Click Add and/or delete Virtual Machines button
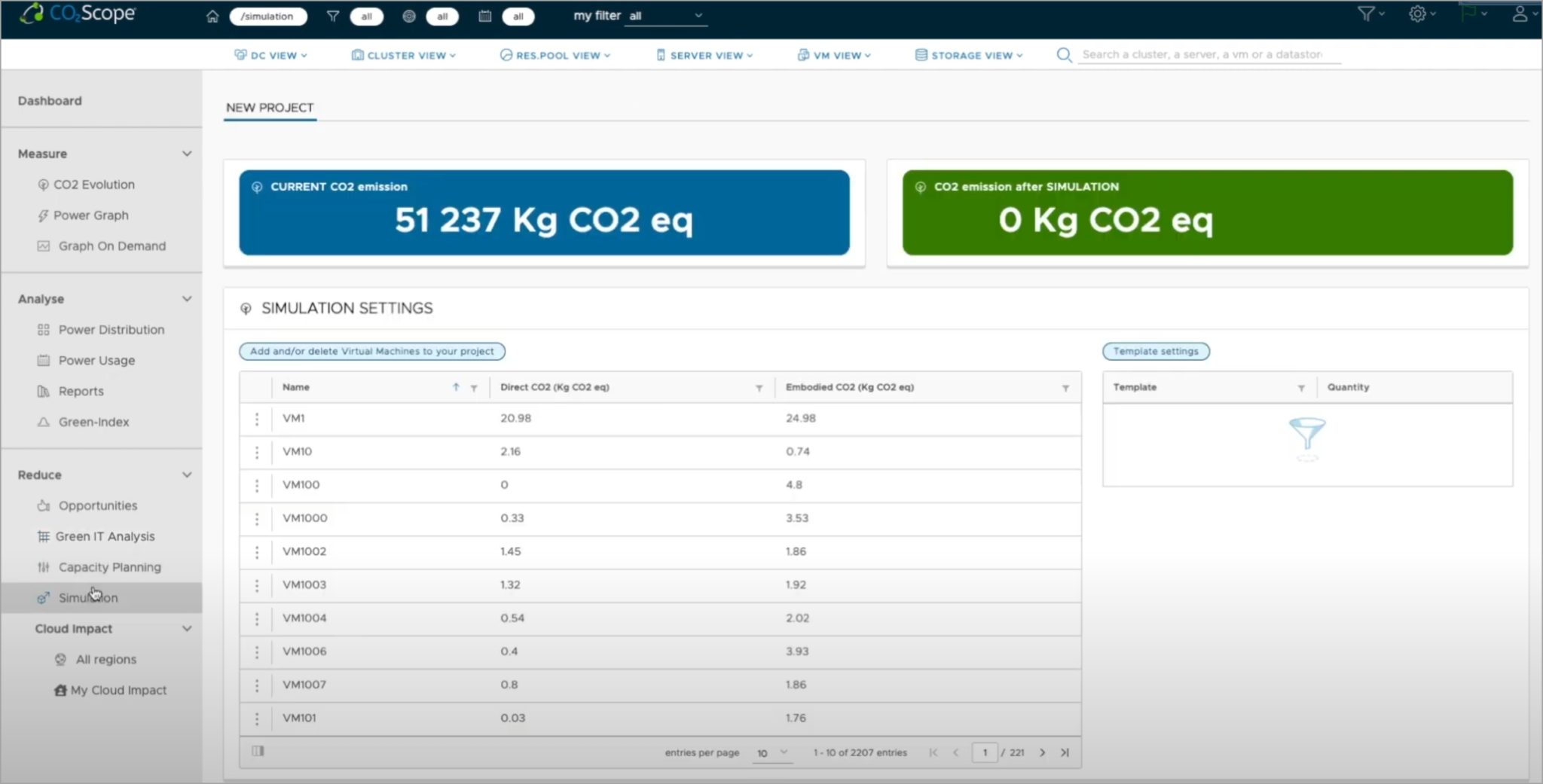The width and height of the screenshot is (1543, 784). click(x=371, y=351)
